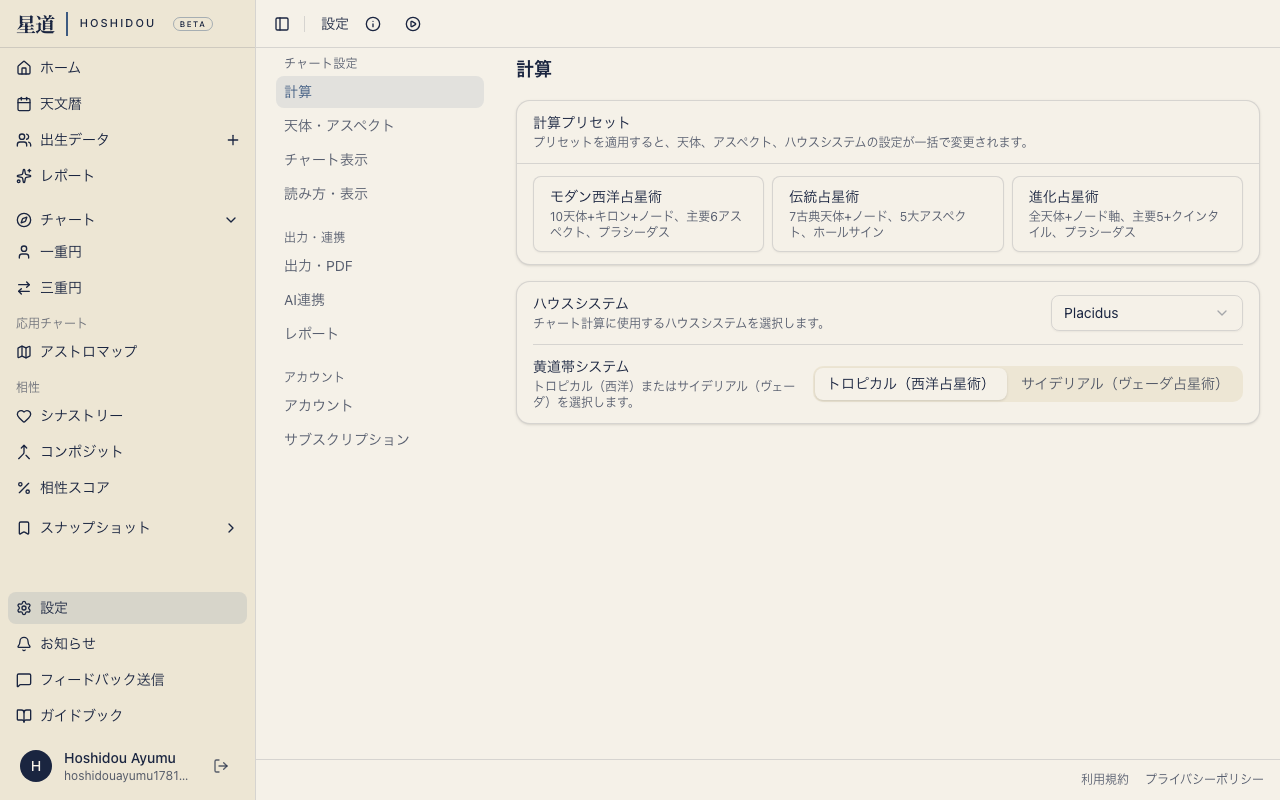Viewport: 1280px width, 800px height.
Task: Click the compass icon beside チャート
Action: tap(24, 220)
